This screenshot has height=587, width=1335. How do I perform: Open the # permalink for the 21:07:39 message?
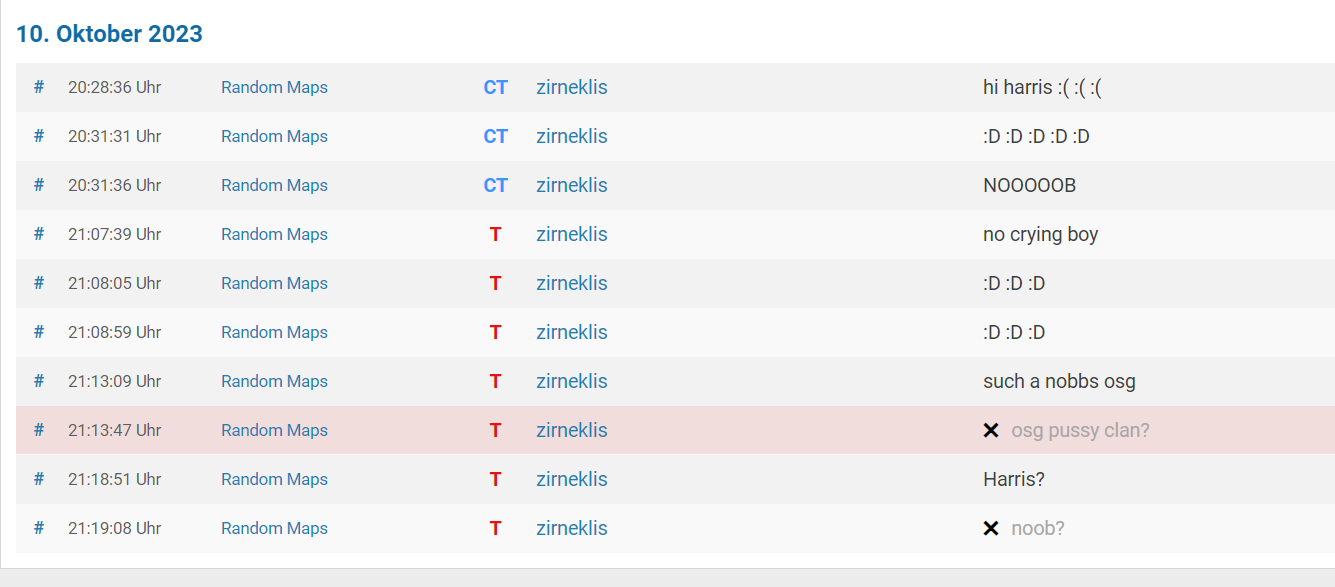click(x=39, y=234)
